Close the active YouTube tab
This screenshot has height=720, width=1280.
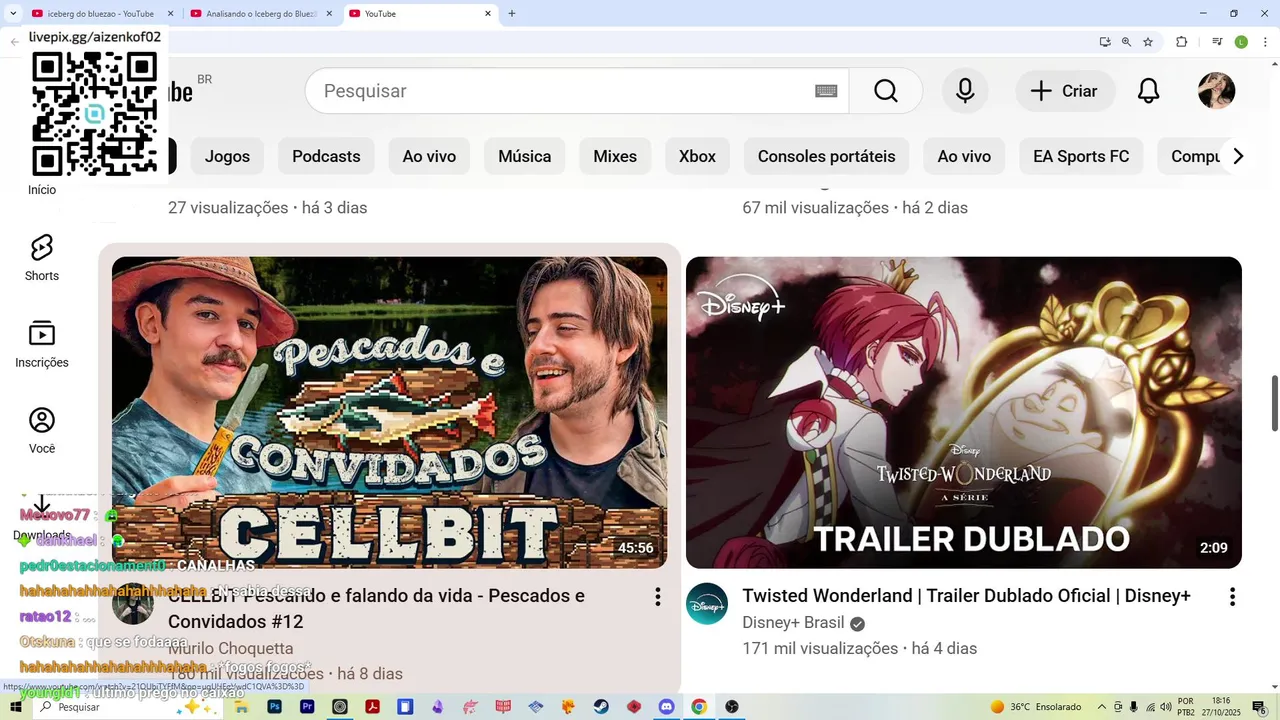pos(488,13)
